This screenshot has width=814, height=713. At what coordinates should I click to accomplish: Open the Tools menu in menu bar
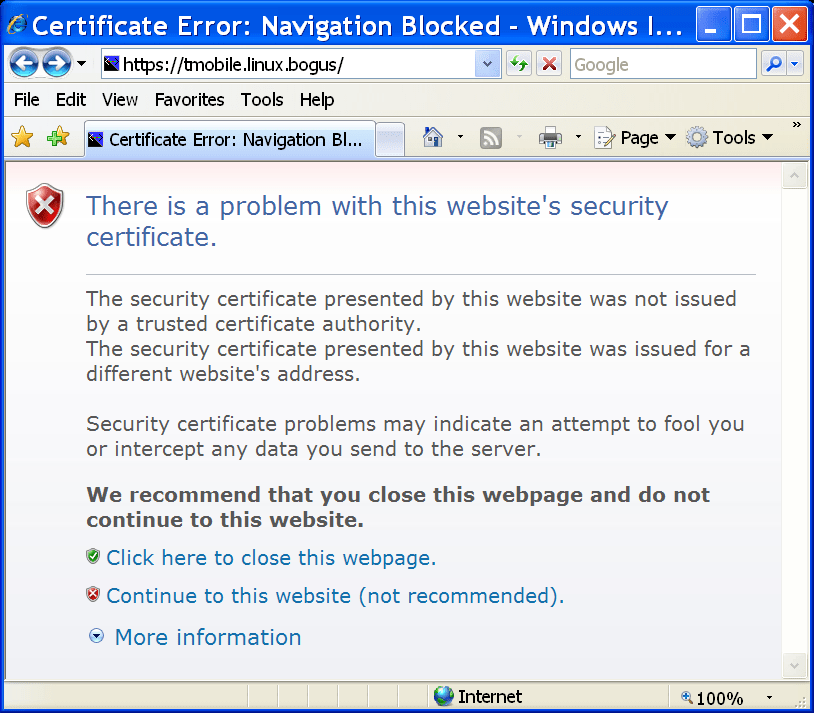click(262, 100)
